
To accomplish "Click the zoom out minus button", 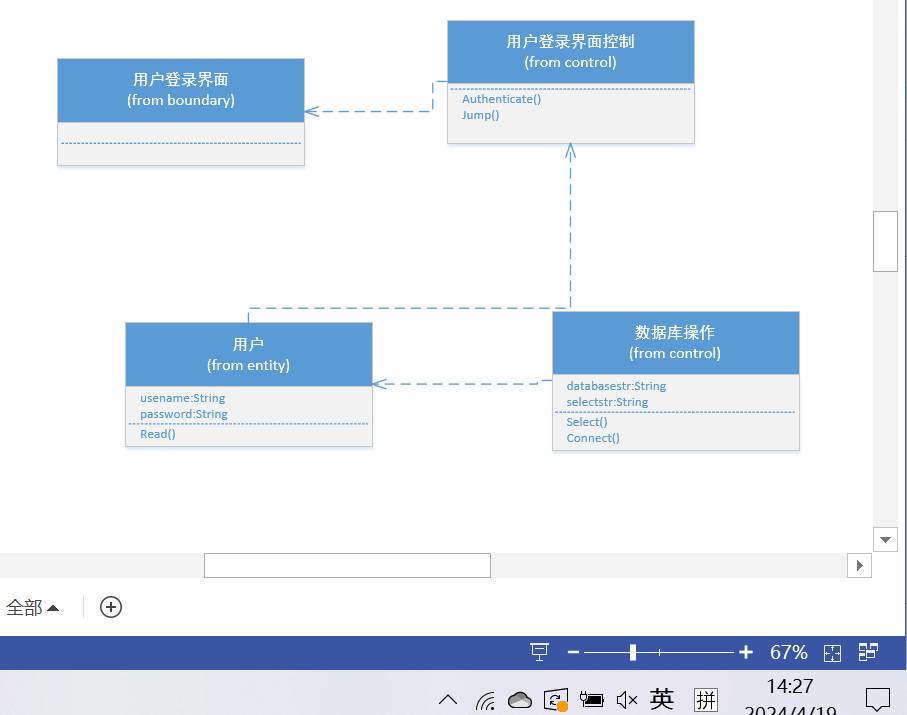I will coord(573,653).
